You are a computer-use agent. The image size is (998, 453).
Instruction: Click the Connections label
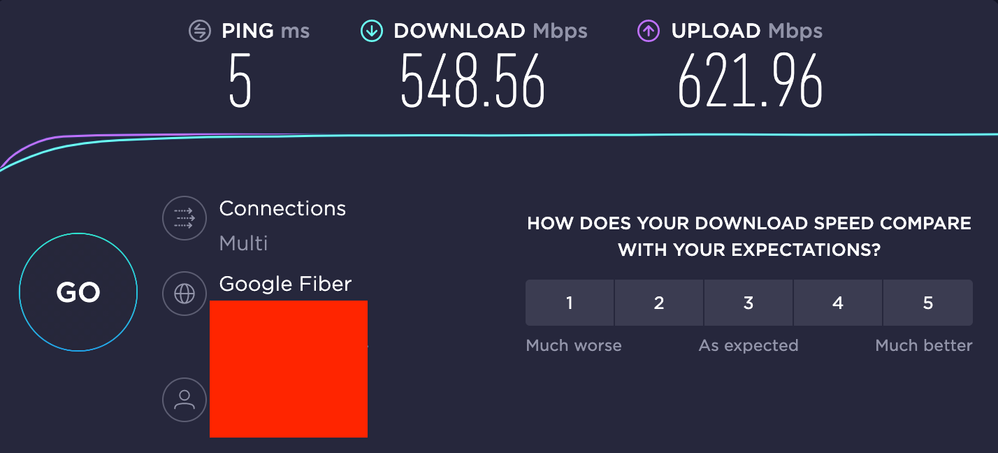282,209
